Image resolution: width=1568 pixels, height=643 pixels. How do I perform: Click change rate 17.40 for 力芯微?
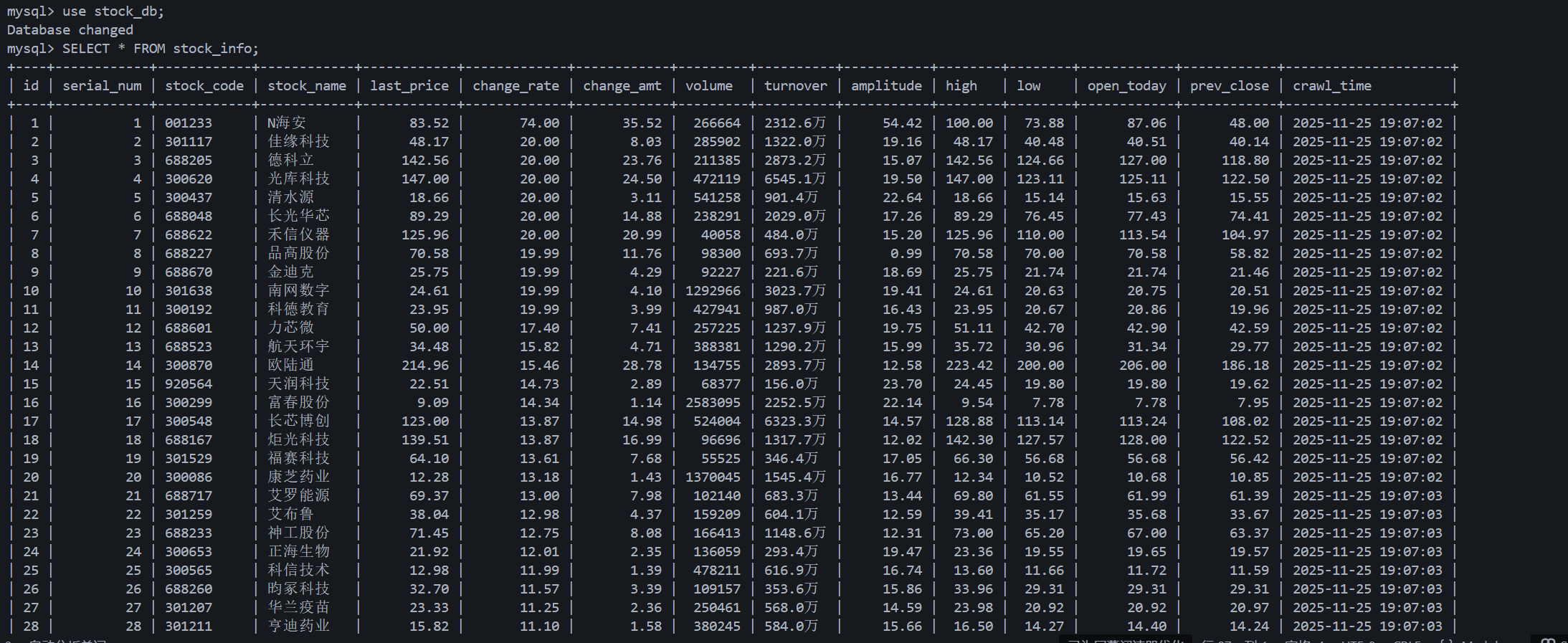click(539, 328)
